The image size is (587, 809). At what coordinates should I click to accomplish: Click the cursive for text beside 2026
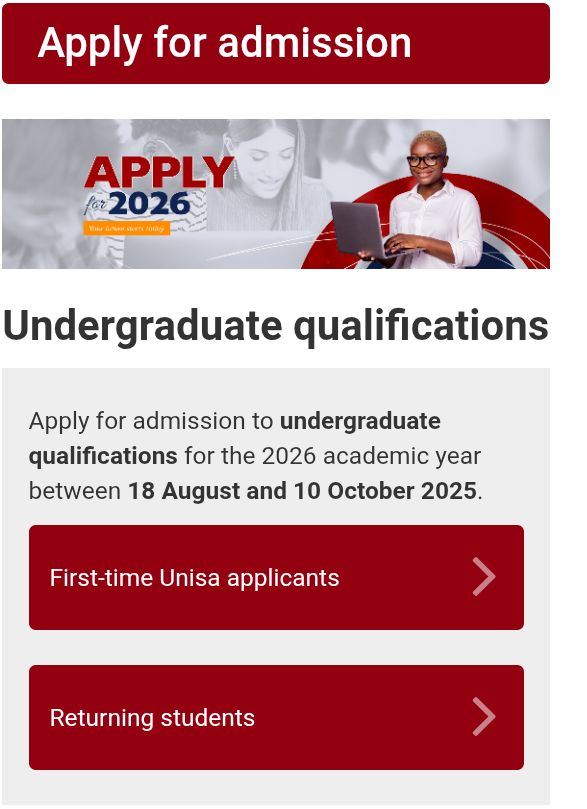tap(95, 204)
